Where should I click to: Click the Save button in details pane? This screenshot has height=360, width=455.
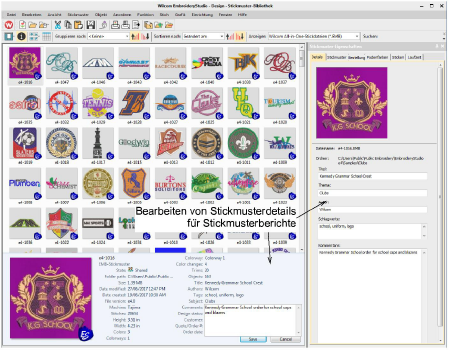pos(253,339)
